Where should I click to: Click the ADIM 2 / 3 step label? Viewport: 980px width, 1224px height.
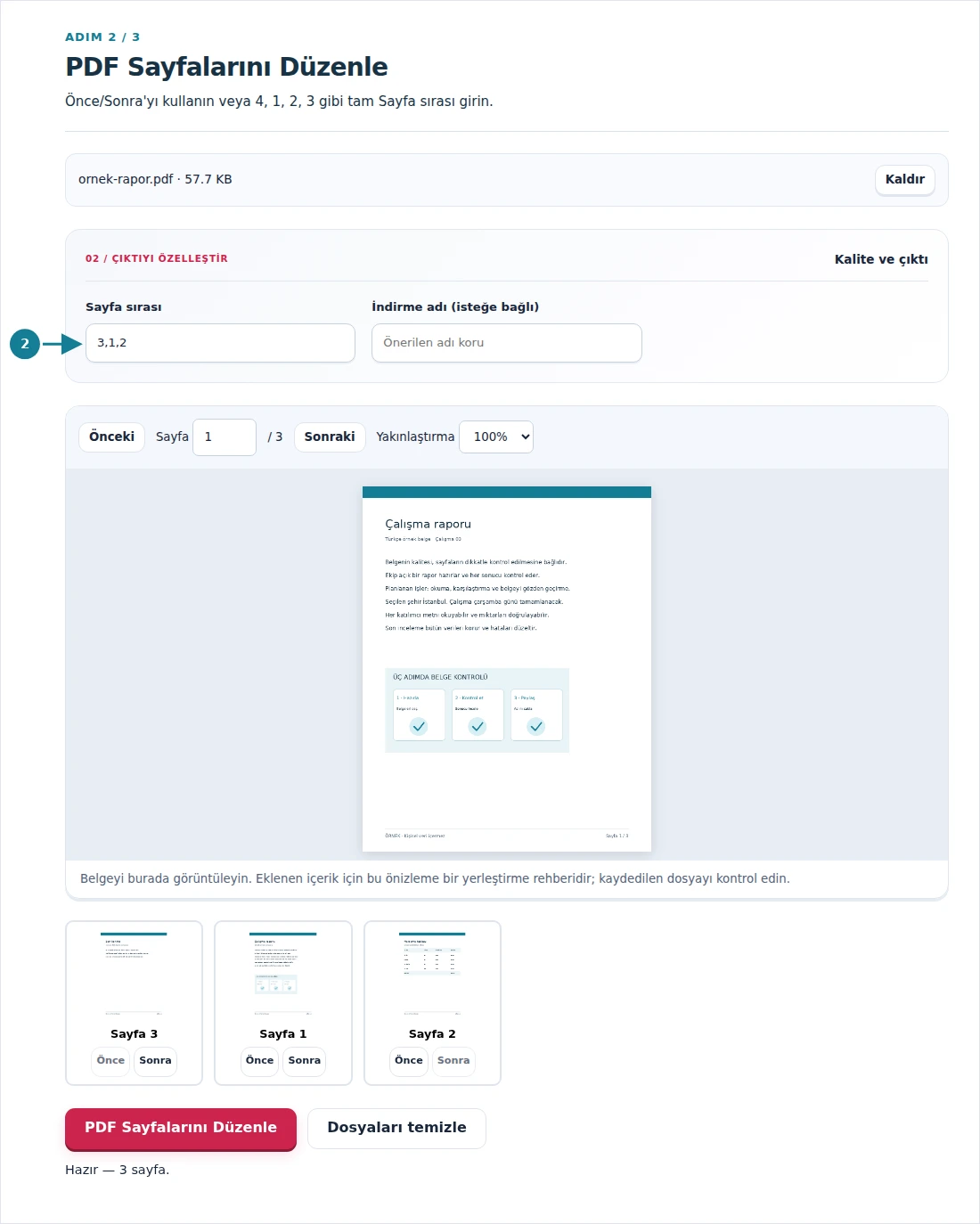(102, 37)
